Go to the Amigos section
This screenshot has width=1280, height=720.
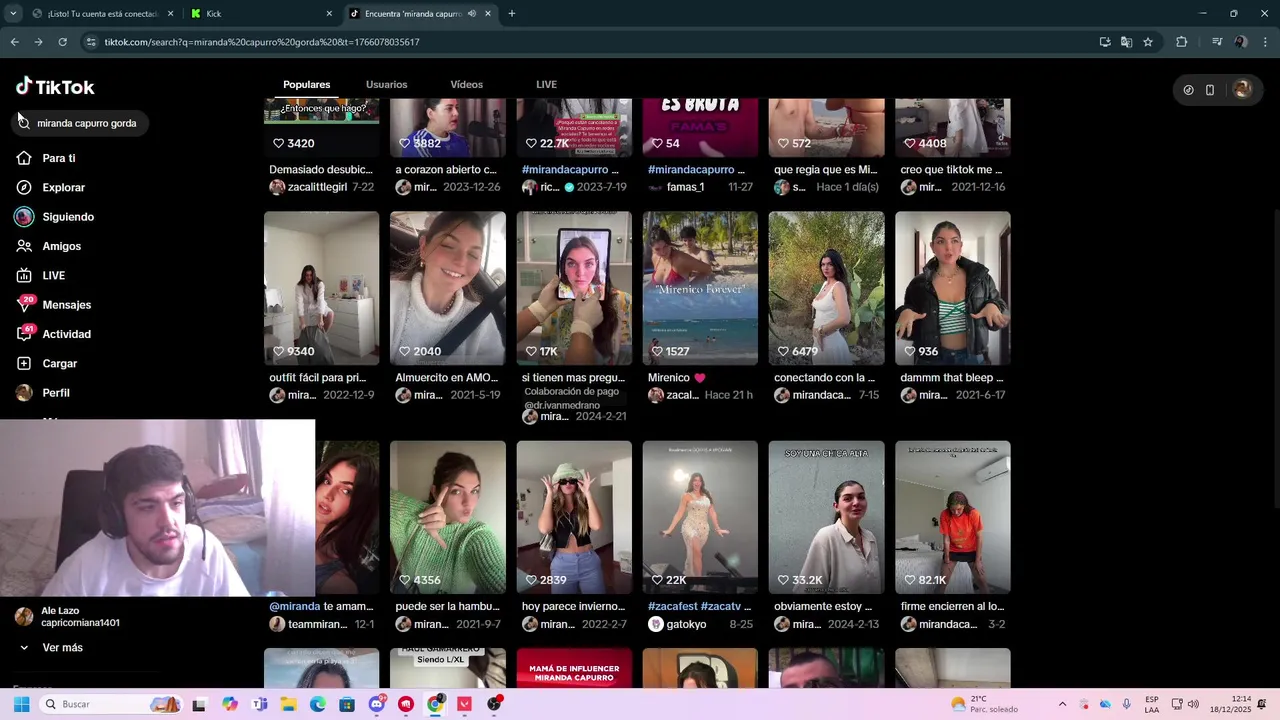pyautogui.click(x=49, y=246)
